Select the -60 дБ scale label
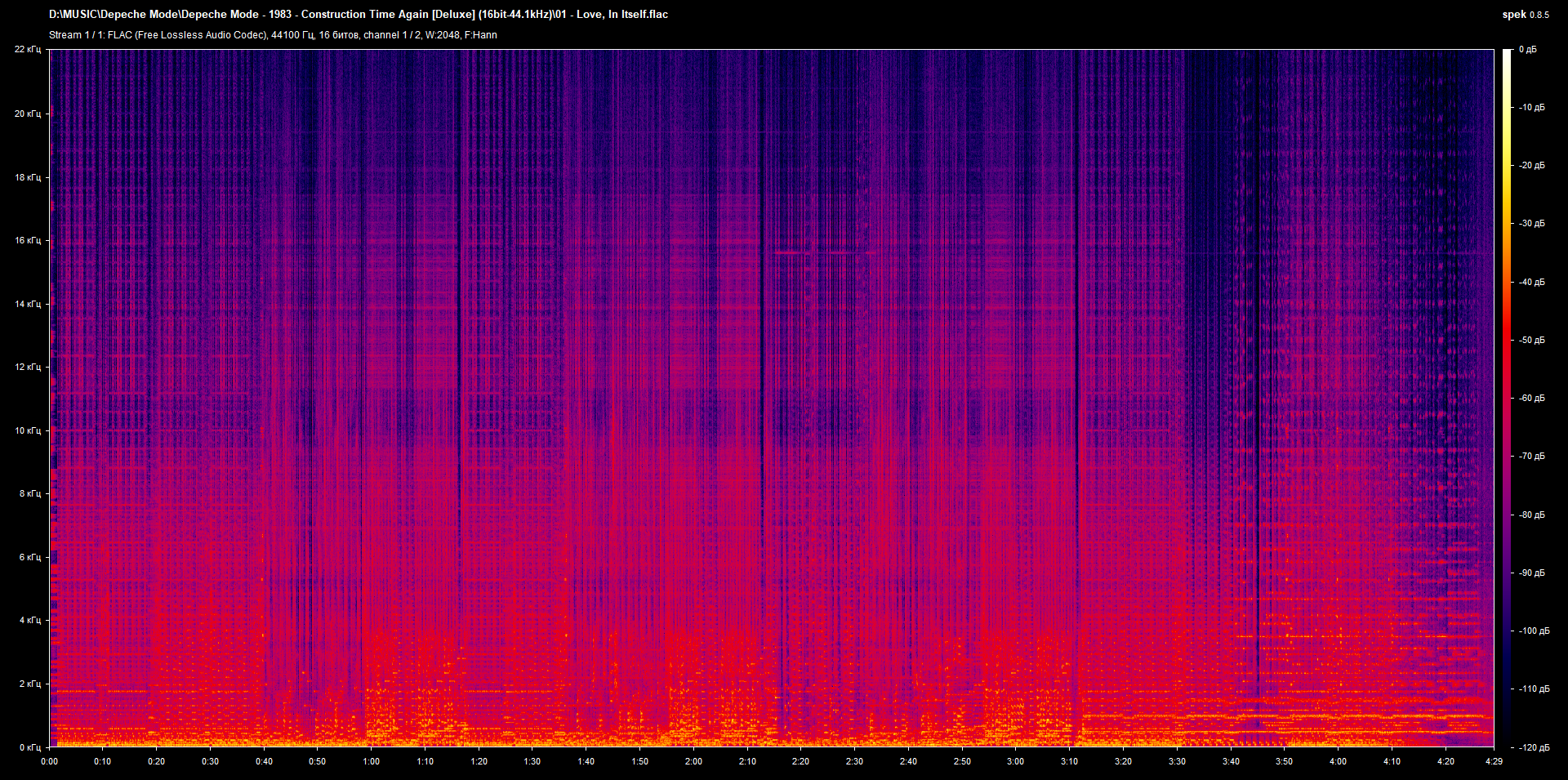 tap(1534, 398)
